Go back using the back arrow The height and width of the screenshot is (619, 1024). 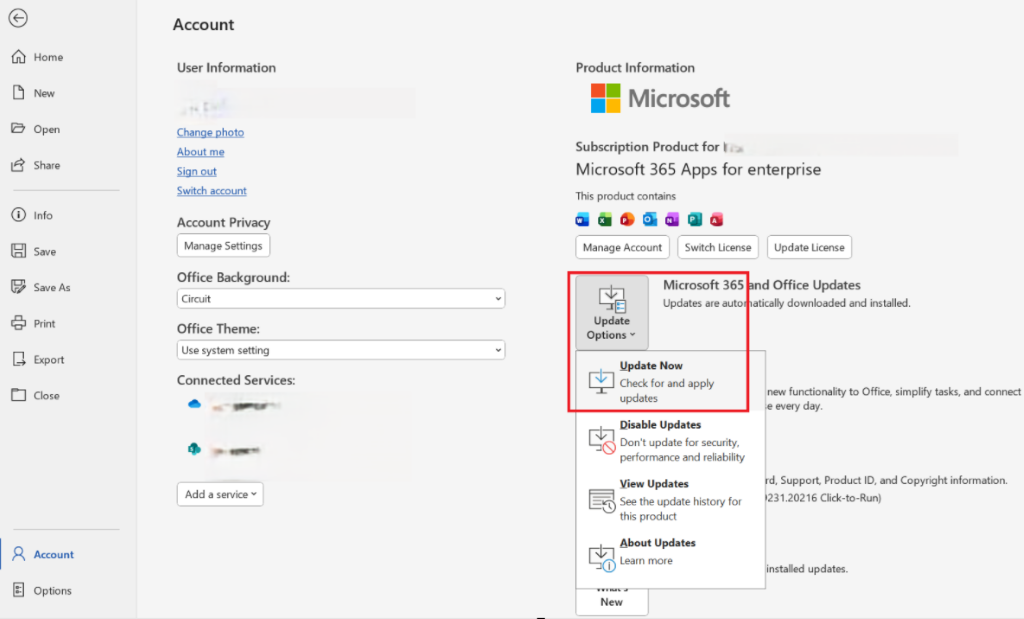point(18,18)
